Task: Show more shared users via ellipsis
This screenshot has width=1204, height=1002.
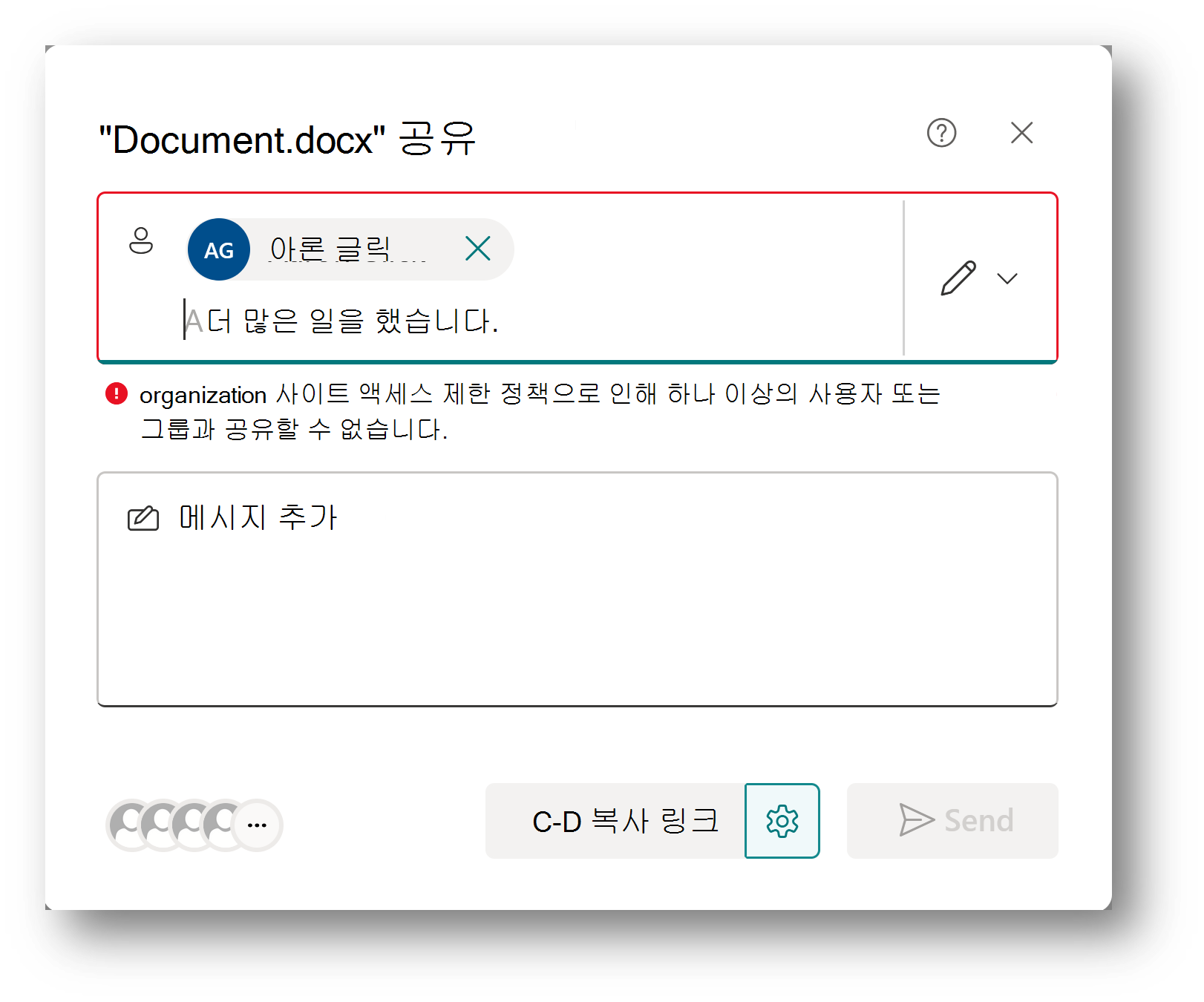Action: (257, 825)
